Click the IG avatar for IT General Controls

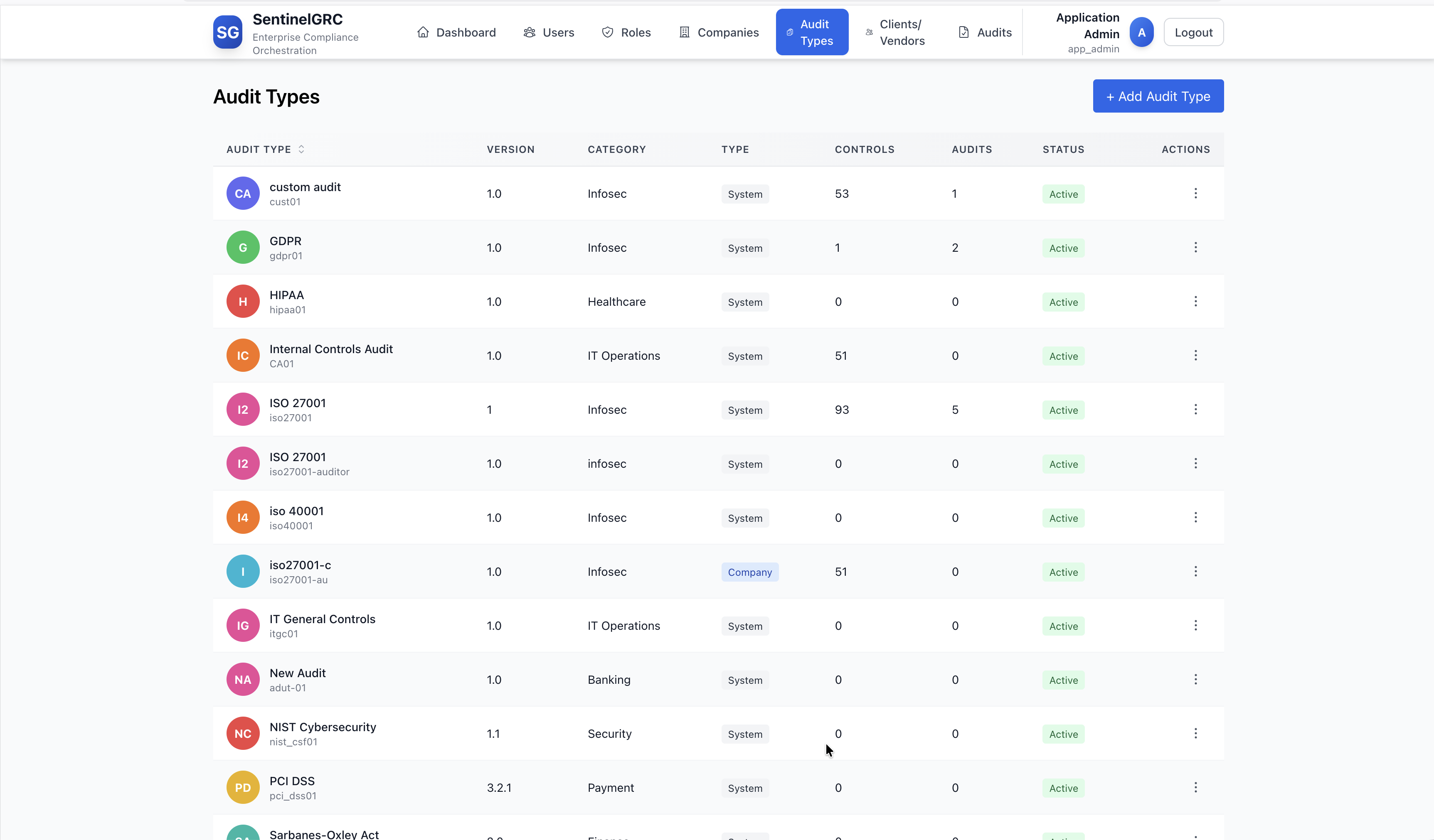tap(243, 626)
